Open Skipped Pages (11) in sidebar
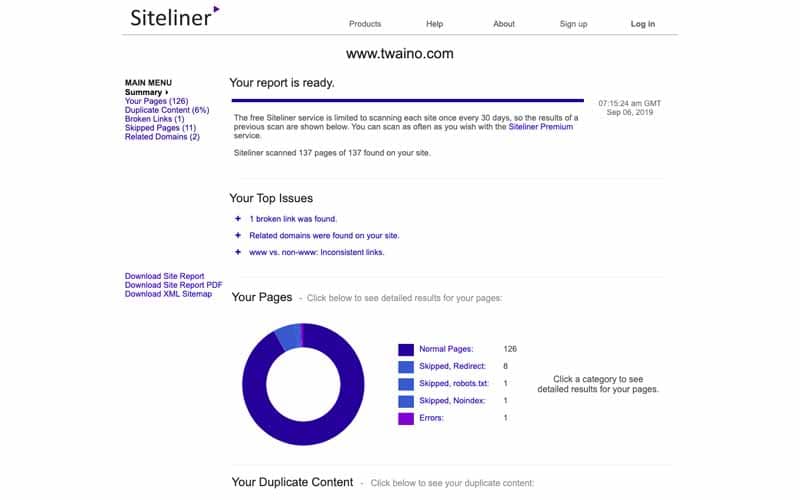Viewport: 800px width, 500px height. tap(160, 128)
